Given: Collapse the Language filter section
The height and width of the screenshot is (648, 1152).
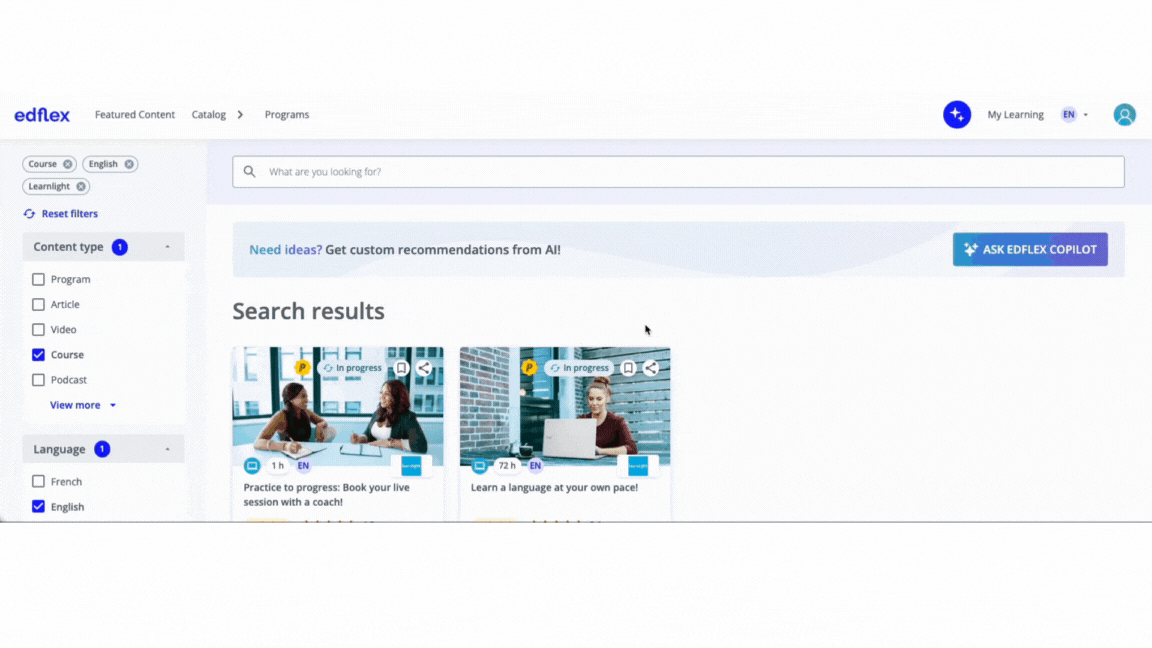Looking at the screenshot, I should click(x=168, y=449).
